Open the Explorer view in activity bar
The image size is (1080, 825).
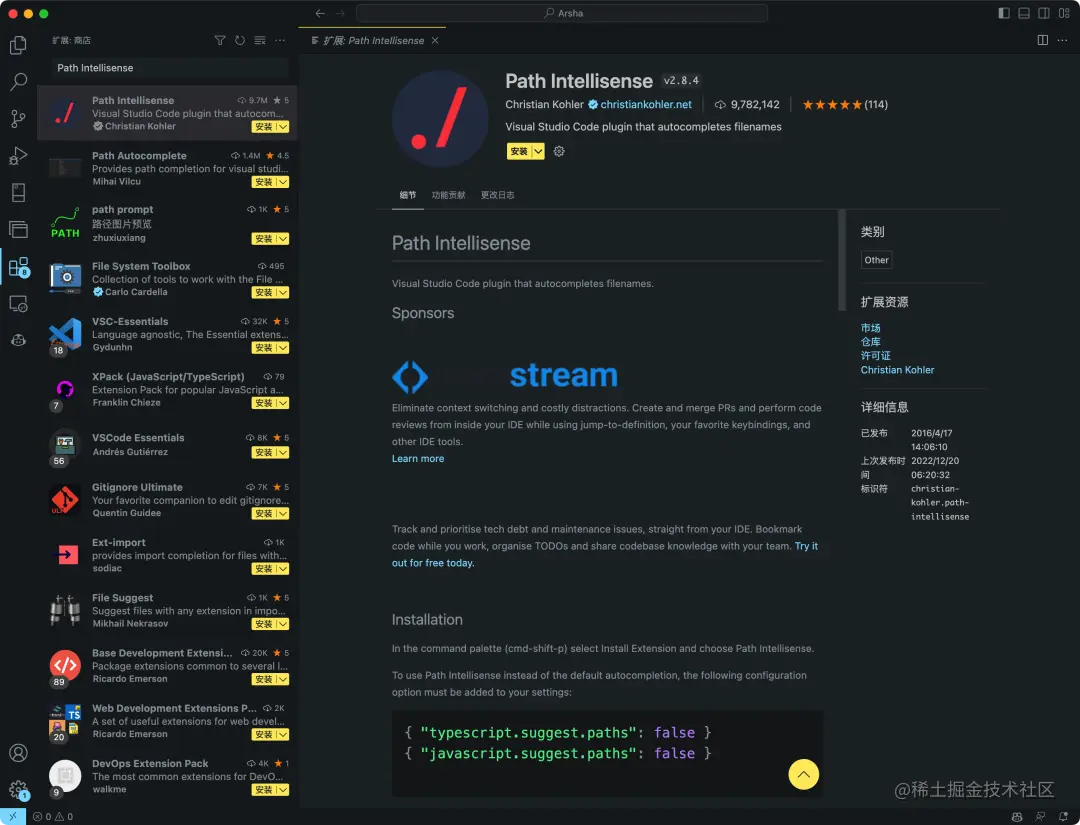tap(19, 45)
